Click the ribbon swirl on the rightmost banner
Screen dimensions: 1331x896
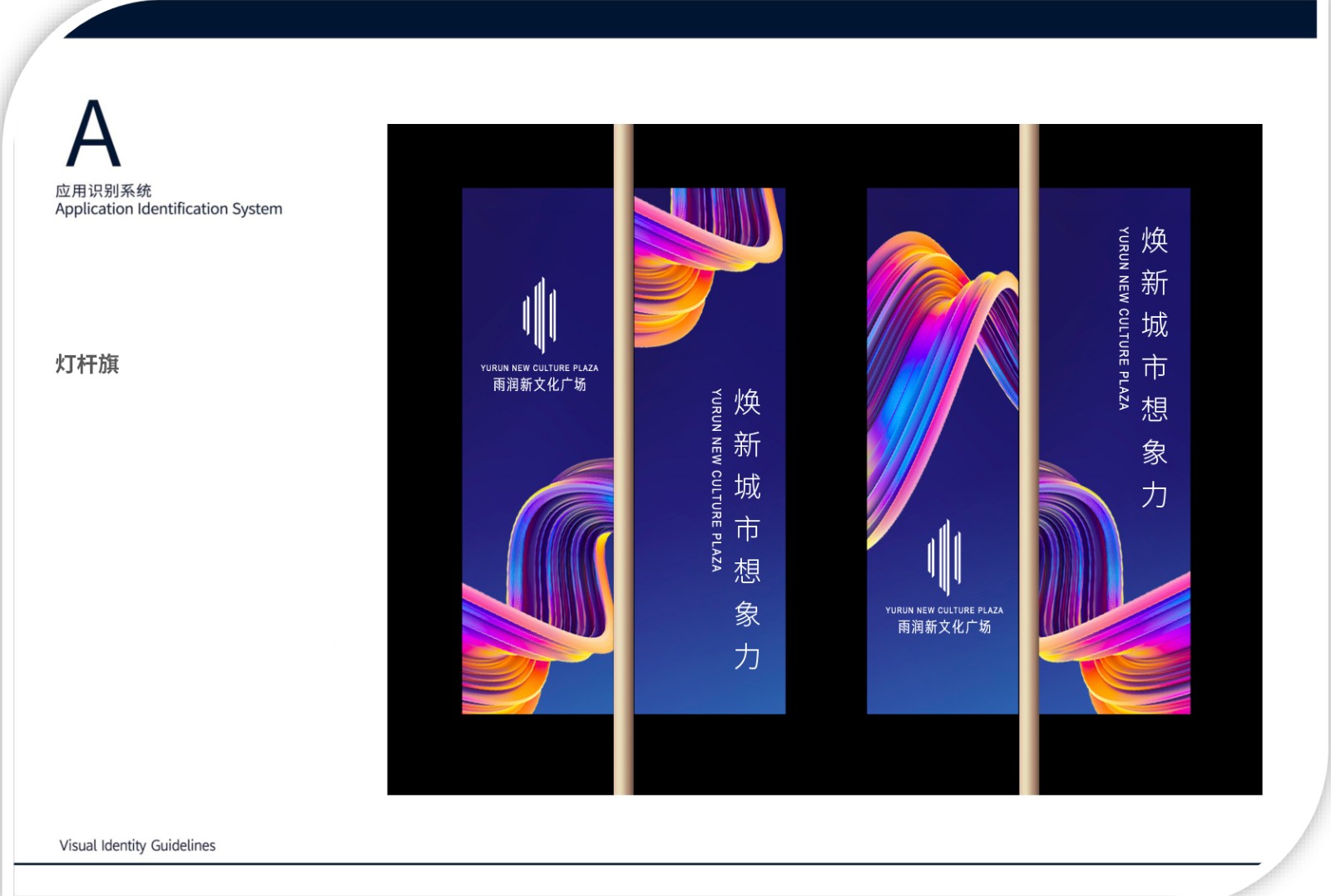point(1106,599)
